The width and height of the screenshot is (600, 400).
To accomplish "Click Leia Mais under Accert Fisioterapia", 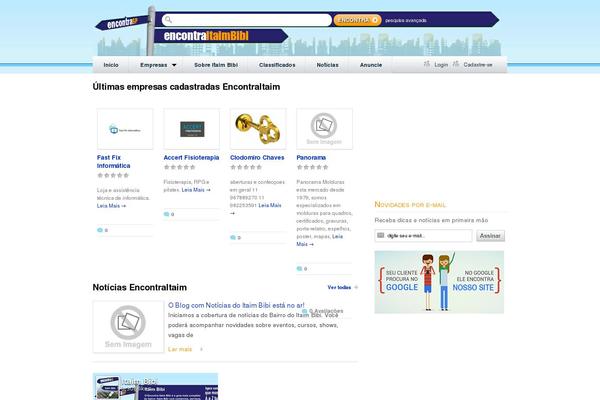I will (x=196, y=190).
